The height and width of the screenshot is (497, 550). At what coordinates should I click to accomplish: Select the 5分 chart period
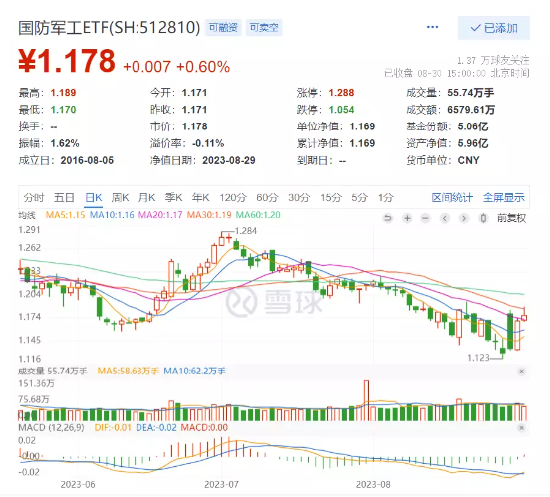(x=360, y=197)
